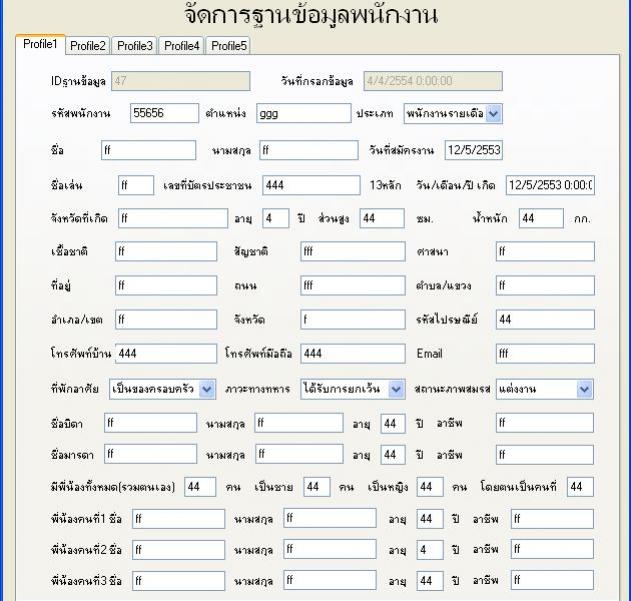
Task: Click the เชื้อชาติ ethnicity field
Action: coord(166,252)
